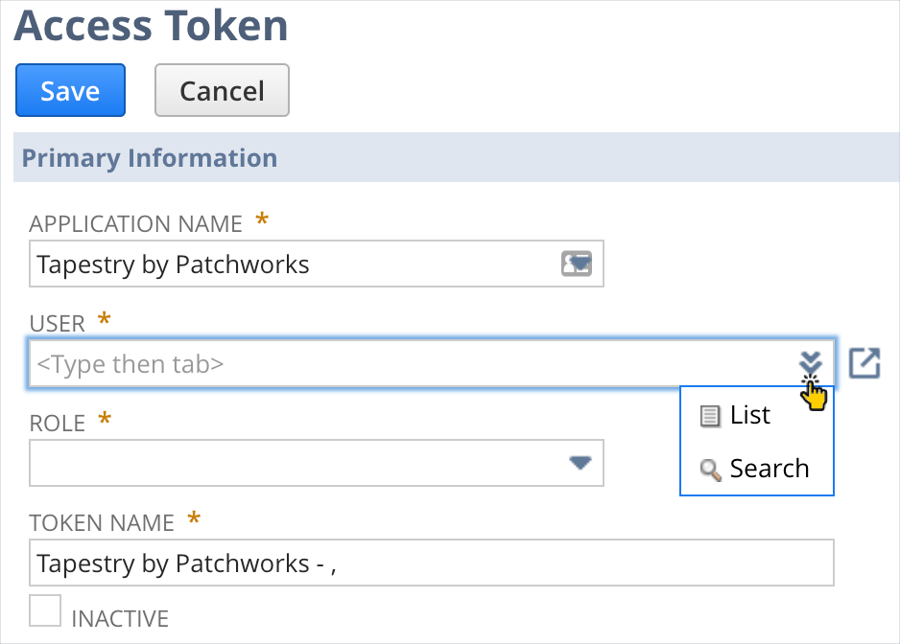Click the Save button
This screenshot has height=644, width=900.
70,91
